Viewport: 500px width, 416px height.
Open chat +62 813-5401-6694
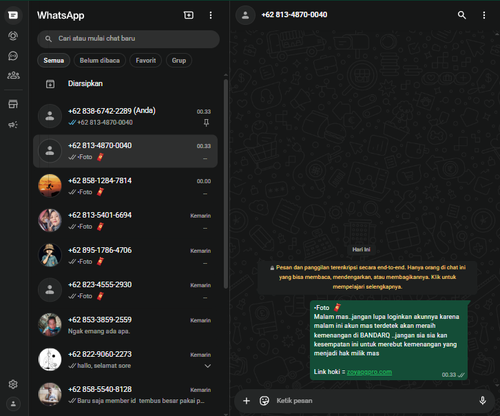click(125, 221)
